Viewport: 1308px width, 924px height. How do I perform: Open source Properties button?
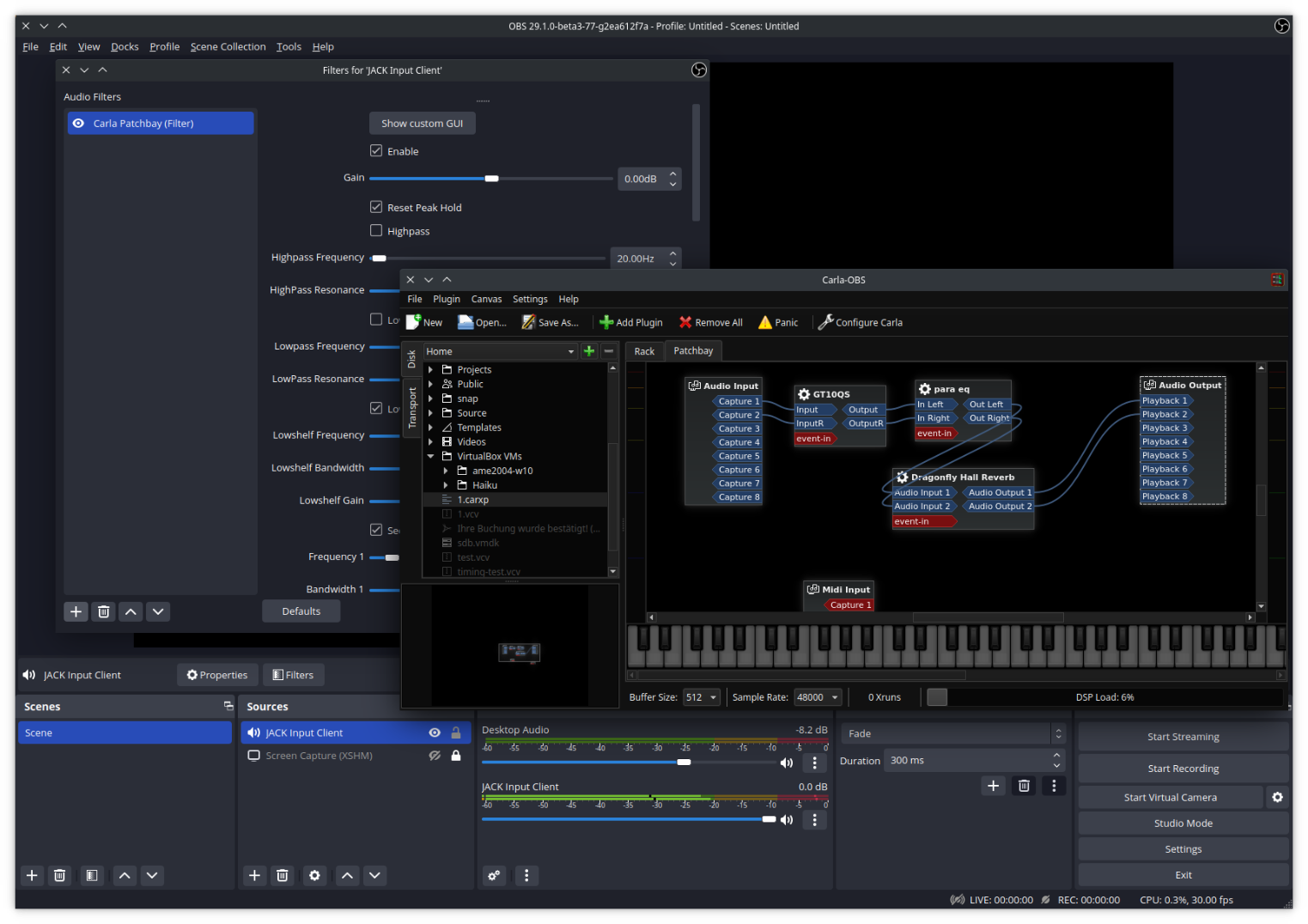click(217, 675)
